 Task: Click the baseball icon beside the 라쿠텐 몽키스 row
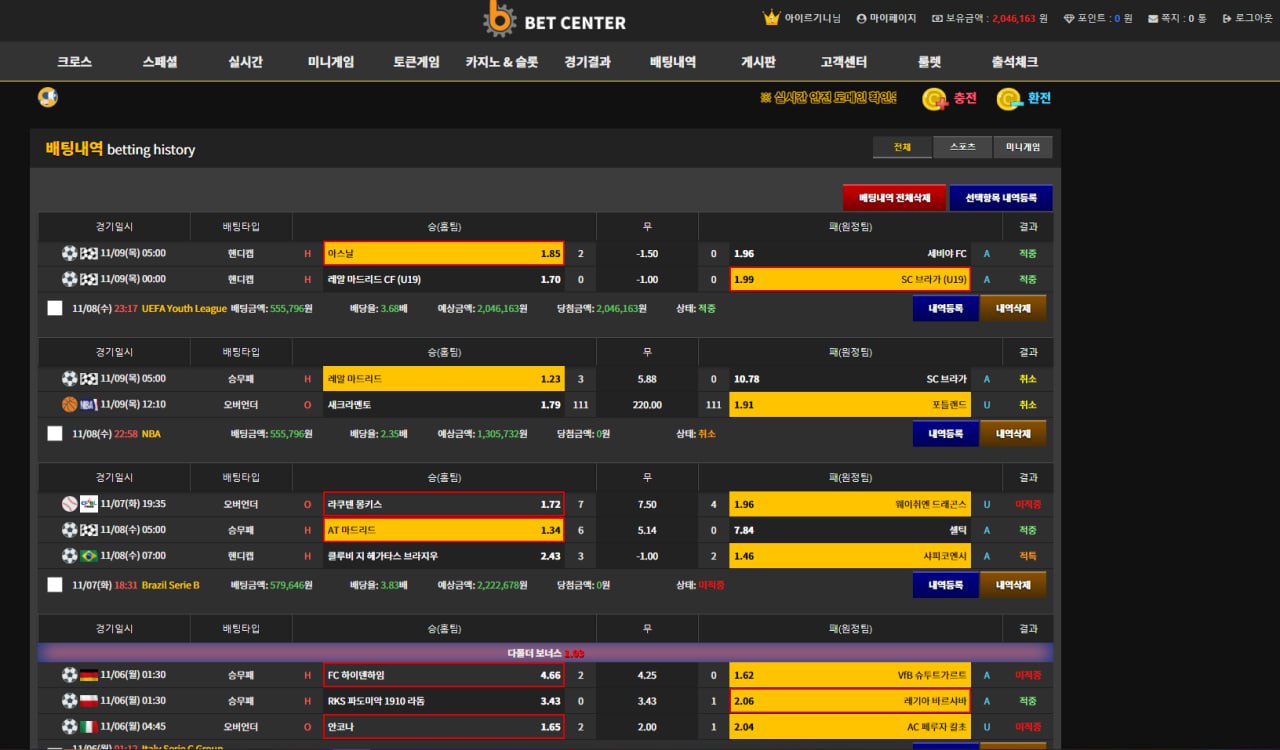point(69,505)
